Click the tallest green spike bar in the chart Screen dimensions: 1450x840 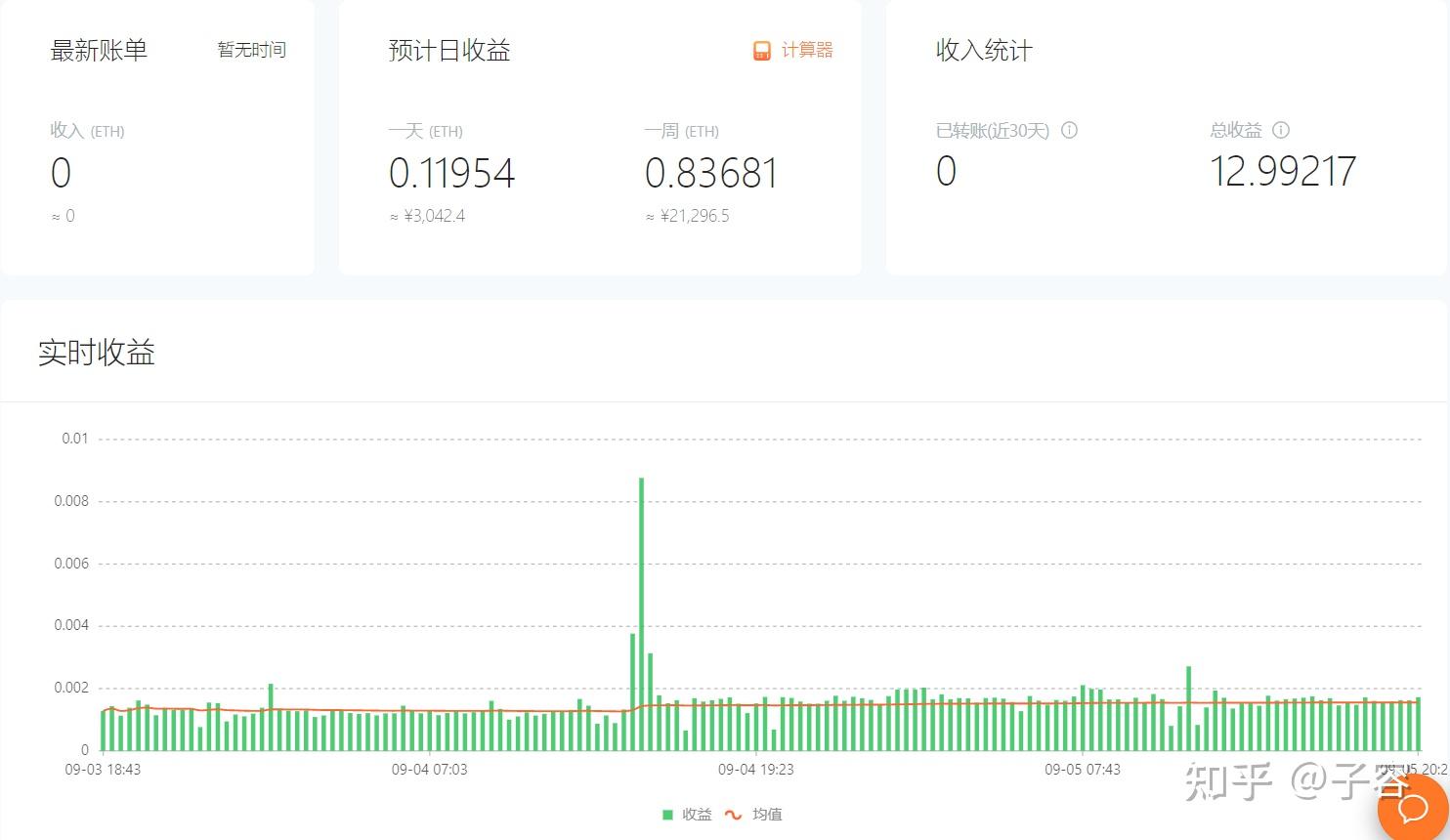click(x=641, y=586)
